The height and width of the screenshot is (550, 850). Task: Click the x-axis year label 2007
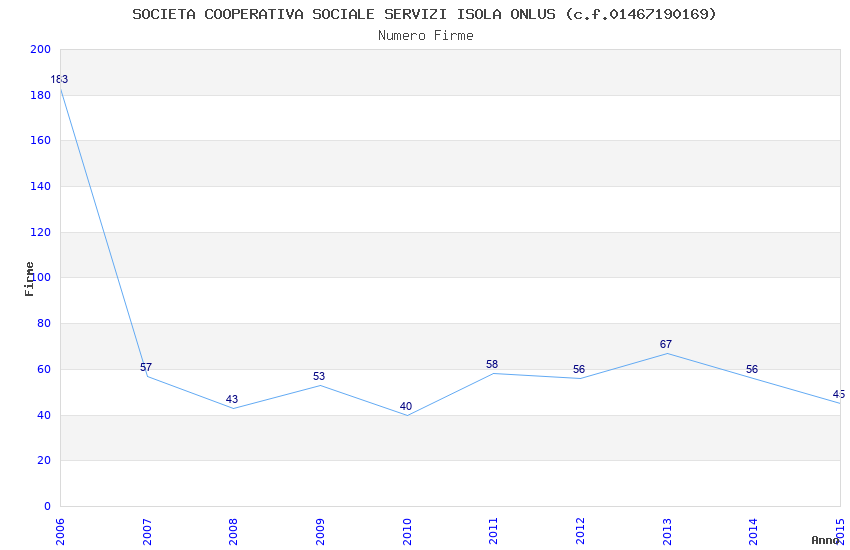click(x=146, y=532)
